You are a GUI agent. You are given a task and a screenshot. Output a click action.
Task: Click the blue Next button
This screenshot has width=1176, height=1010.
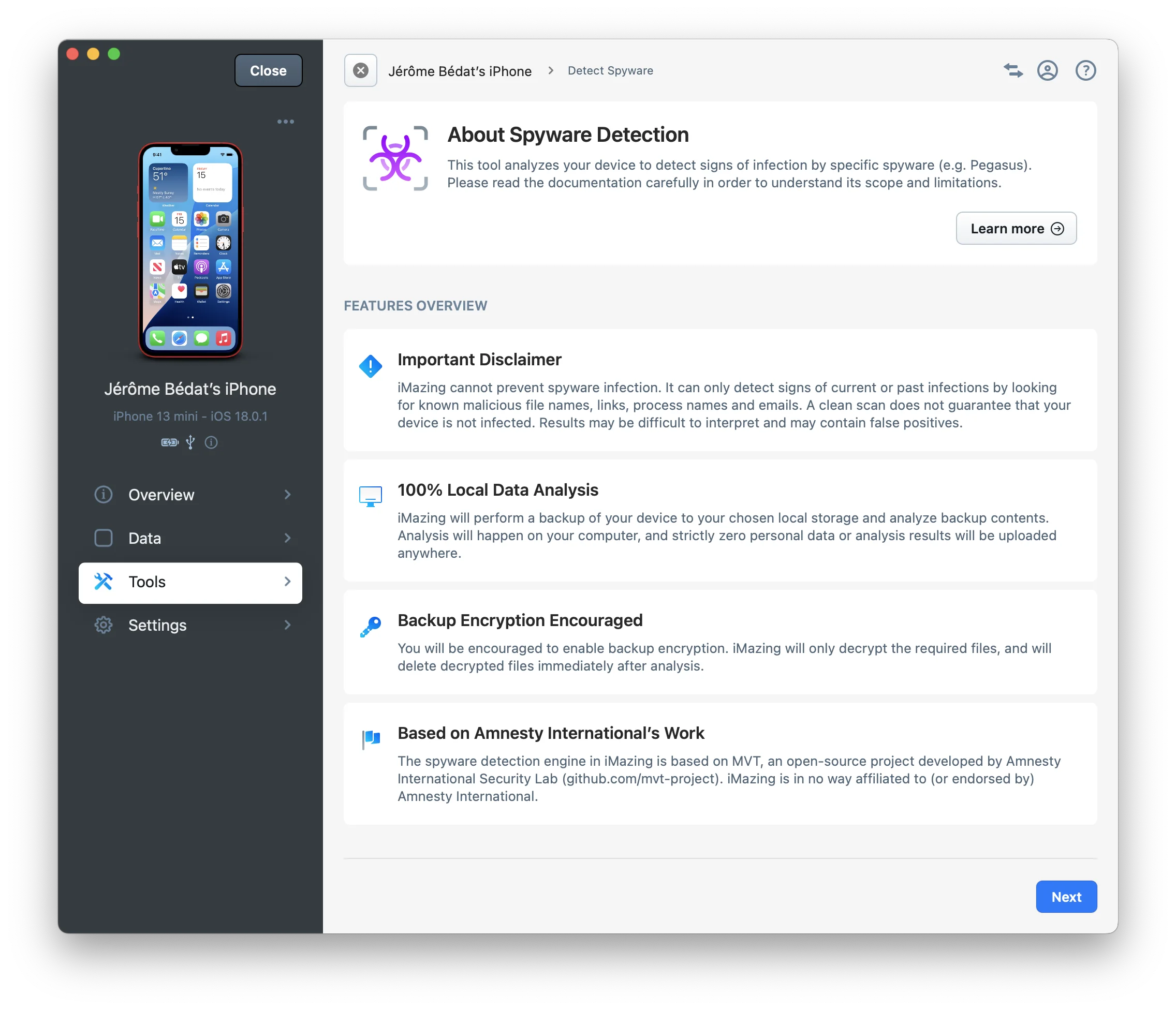pos(1066,897)
